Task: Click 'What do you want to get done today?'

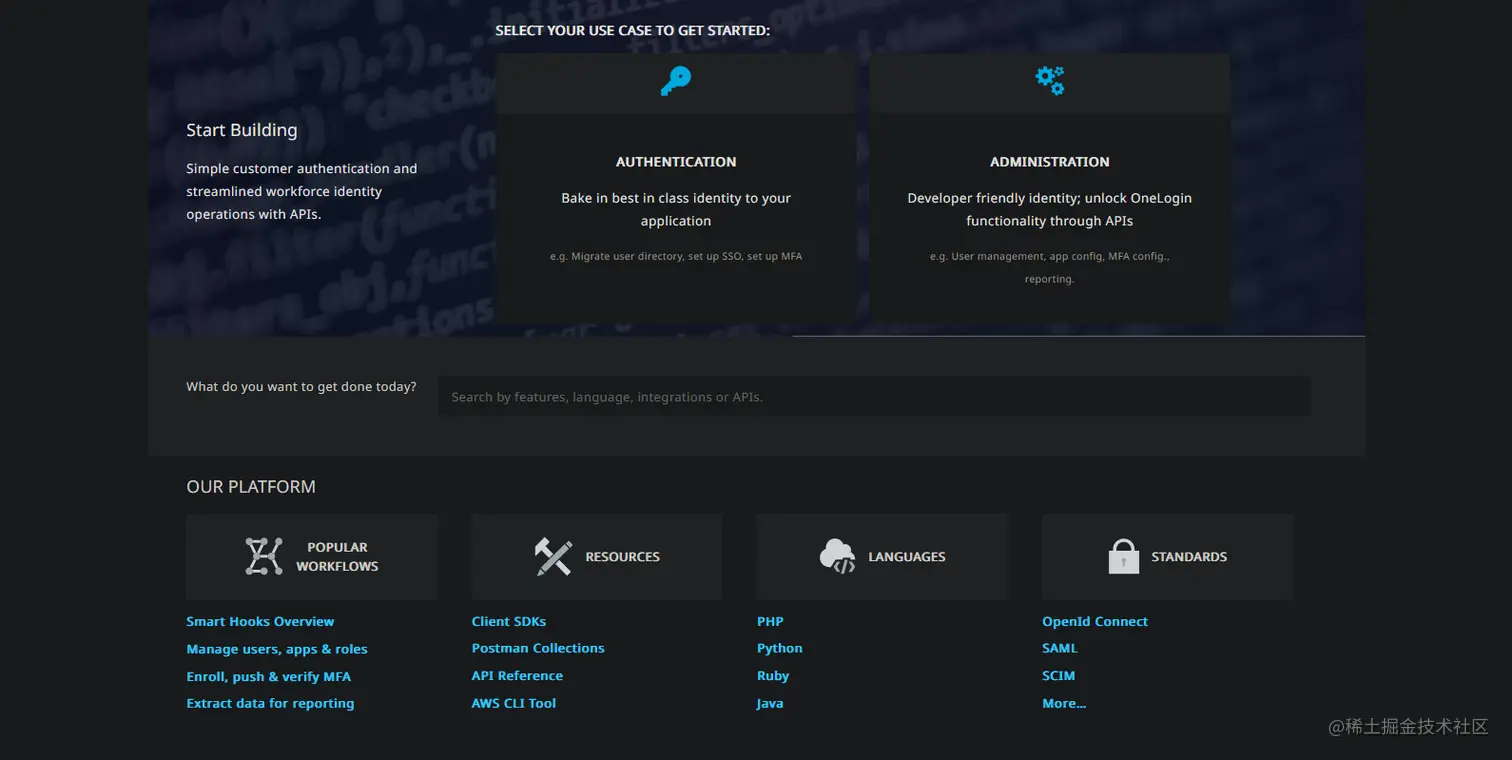Action: (301, 387)
